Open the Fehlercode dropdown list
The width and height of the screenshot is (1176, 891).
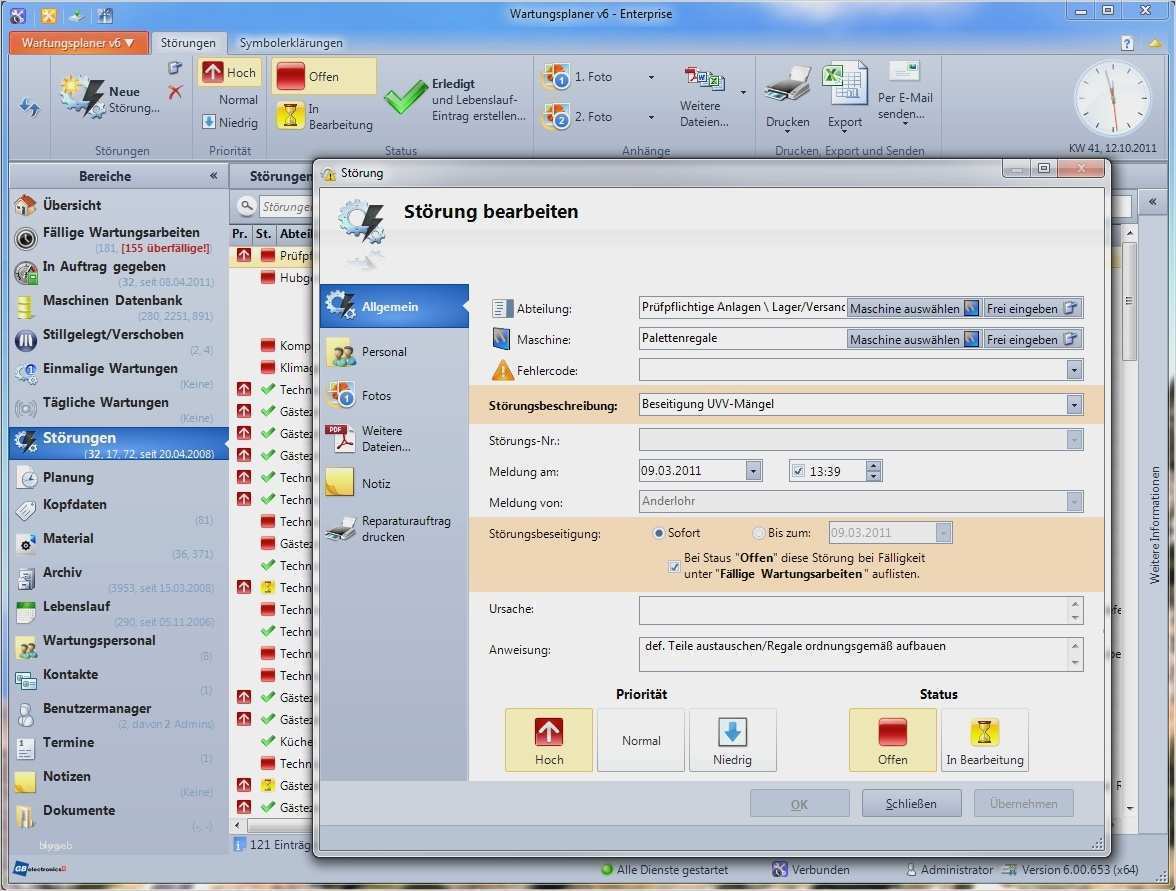[x=1074, y=371]
